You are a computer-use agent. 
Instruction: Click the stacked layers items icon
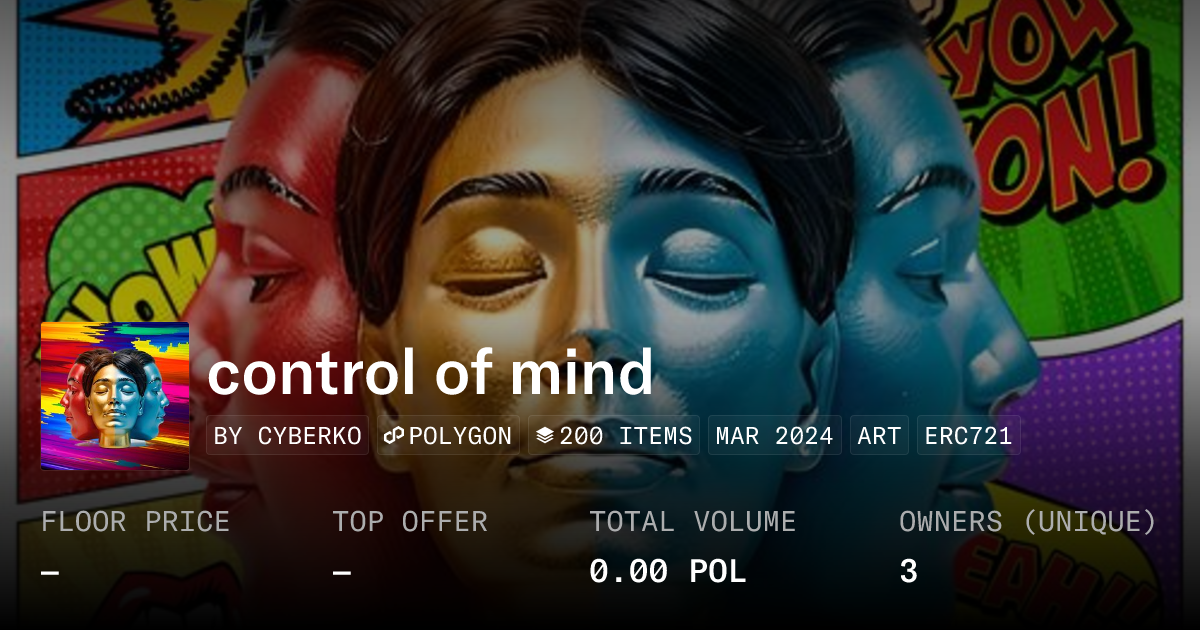[x=545, y=436]
